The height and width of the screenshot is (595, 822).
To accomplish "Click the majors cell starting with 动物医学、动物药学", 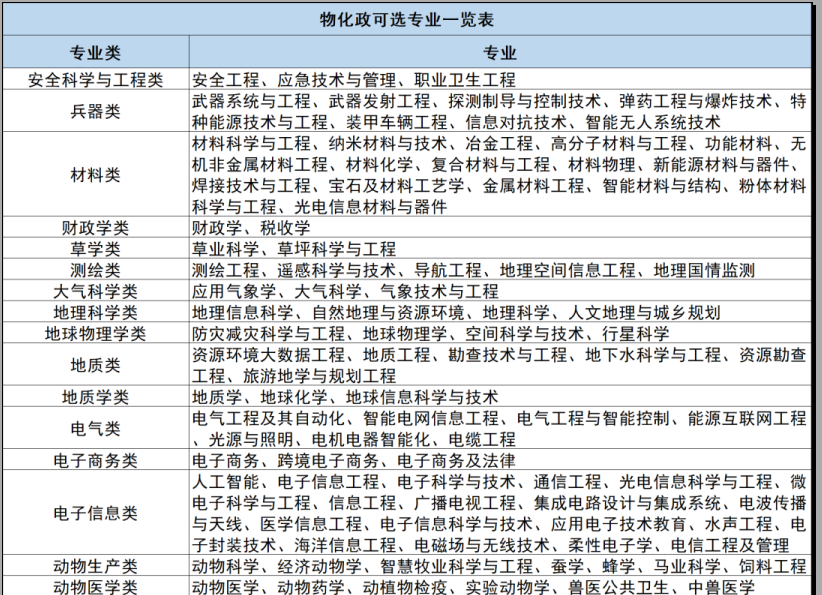I will [500, 586].
